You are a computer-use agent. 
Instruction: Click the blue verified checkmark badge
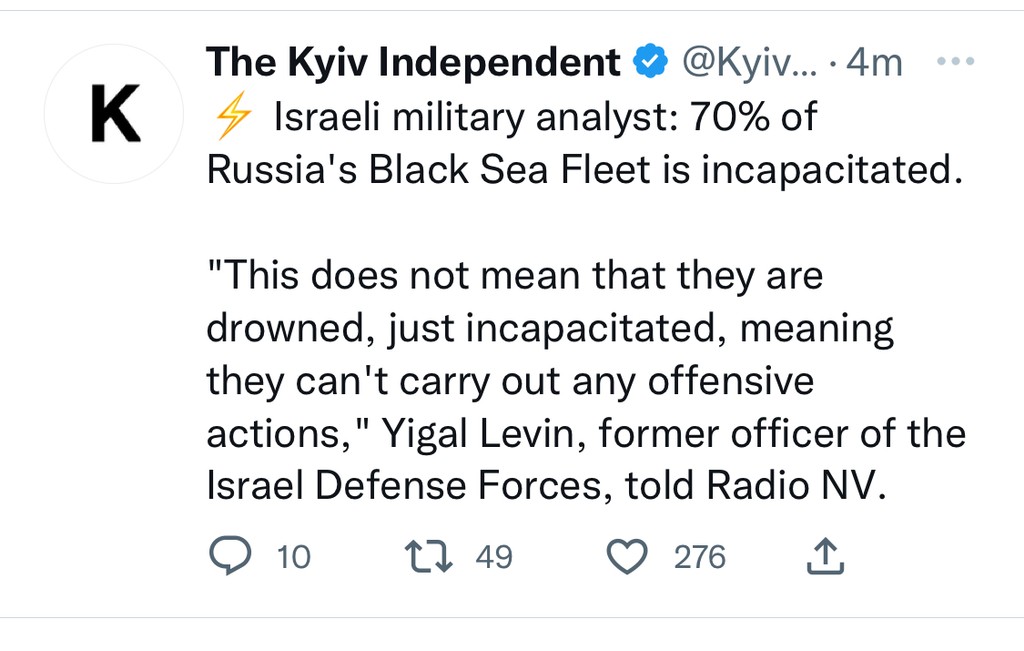[x=652, y=63]
